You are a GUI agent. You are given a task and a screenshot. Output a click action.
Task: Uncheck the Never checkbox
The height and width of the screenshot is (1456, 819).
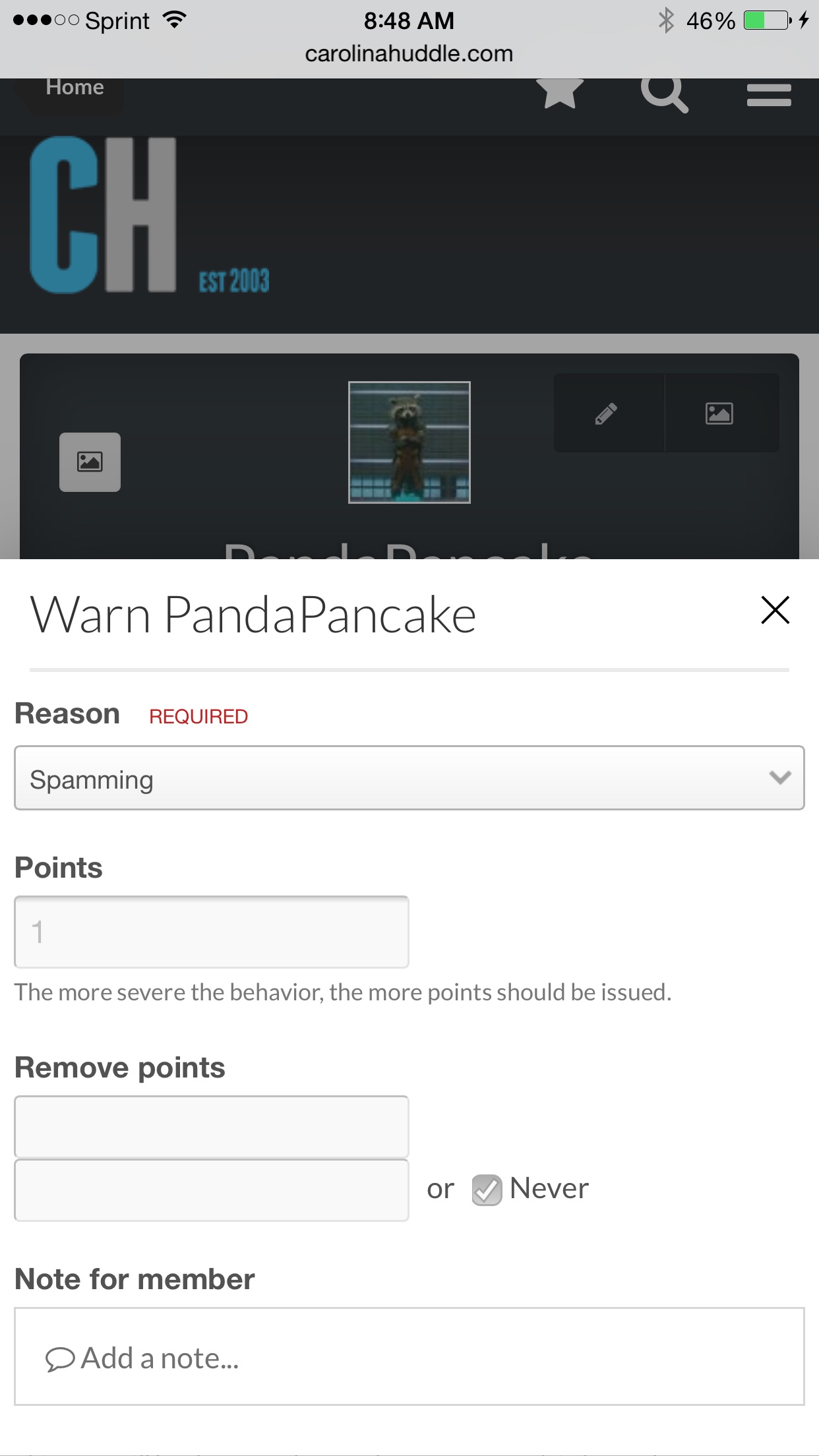point(487,1190)
